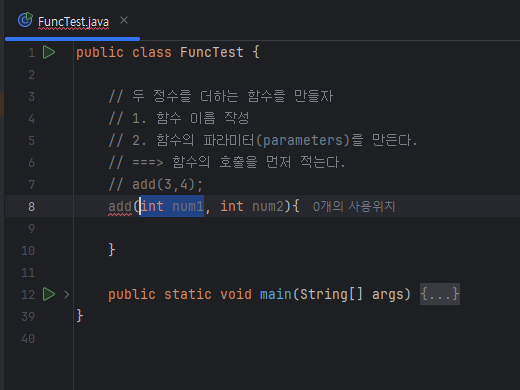Click the comment about parameters on line 5

263,140
